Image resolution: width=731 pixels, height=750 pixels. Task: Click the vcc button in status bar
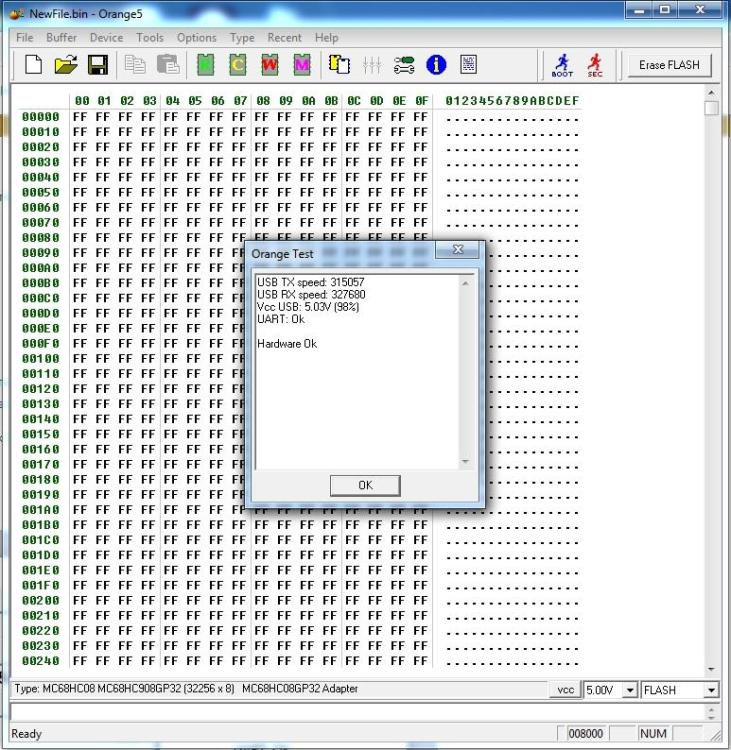(565, 690)
